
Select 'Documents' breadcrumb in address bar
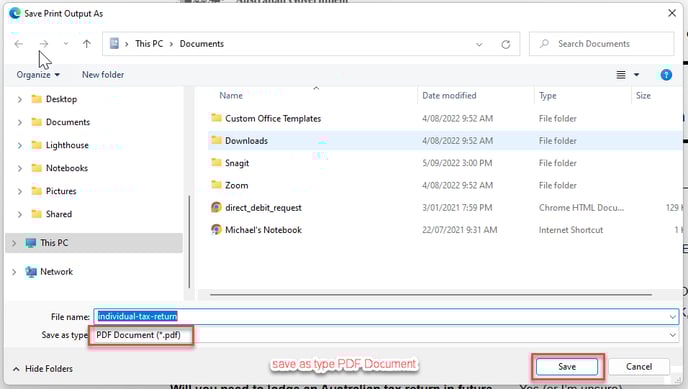point(202,44)
